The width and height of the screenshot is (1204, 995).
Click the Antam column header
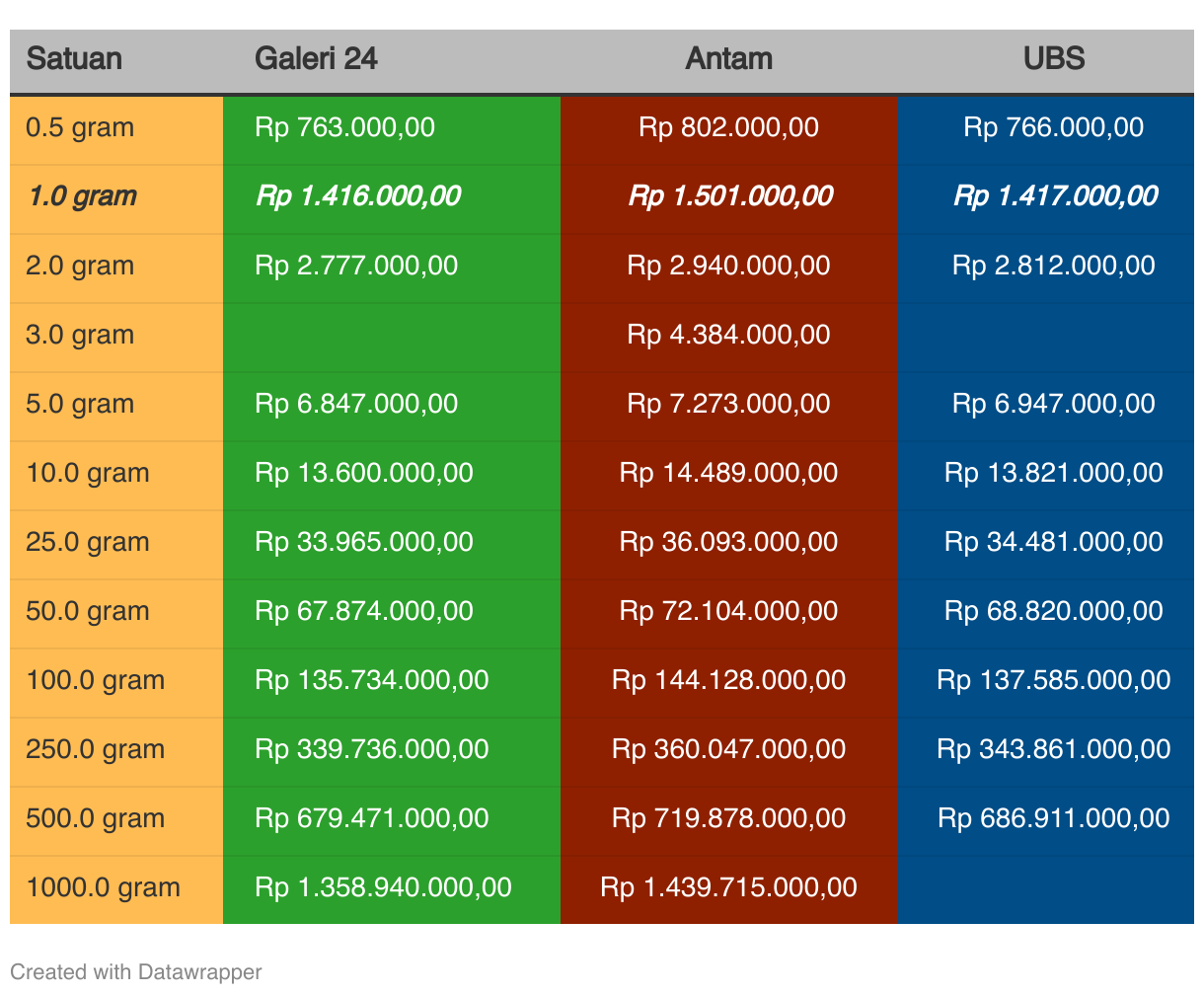click(x=728, y=59)
